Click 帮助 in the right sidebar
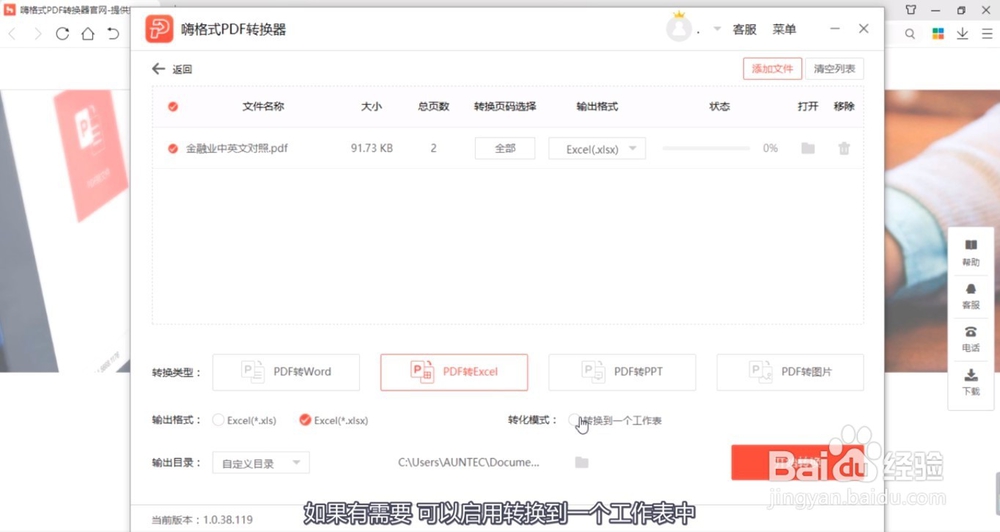Image resolution: width=1000 pixels, height=532 pixels. [x=971, y=253]
